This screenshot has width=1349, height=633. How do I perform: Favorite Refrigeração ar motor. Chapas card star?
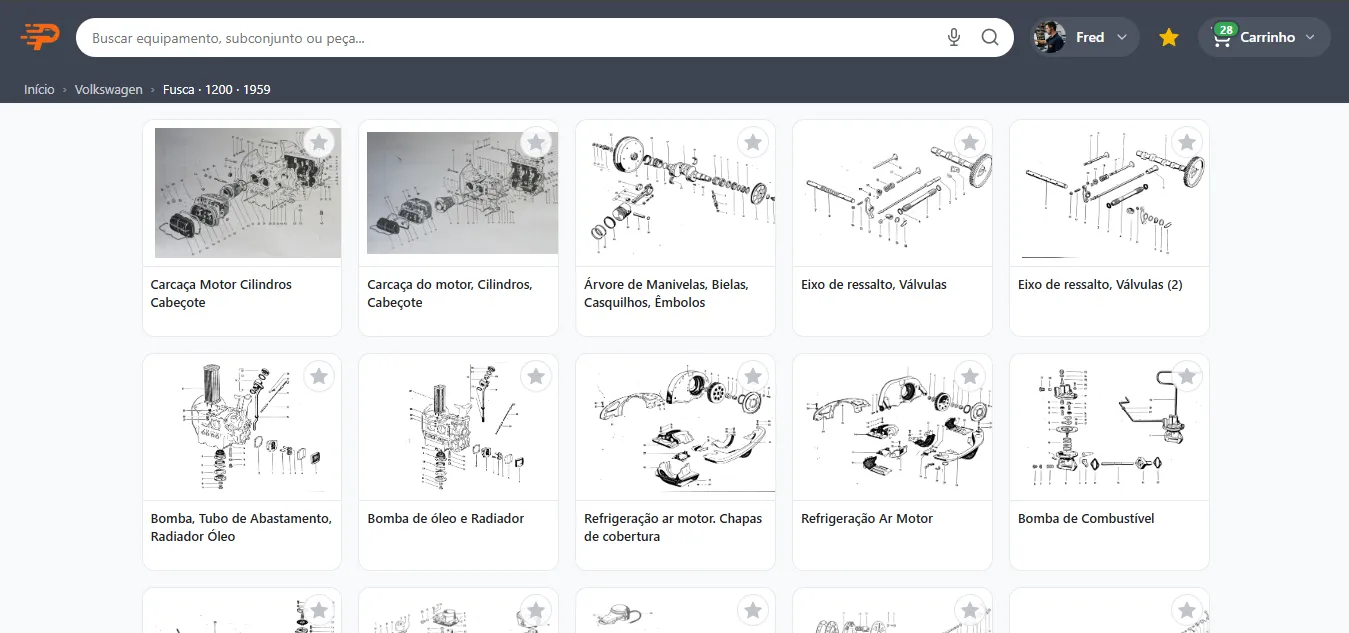tap(753, 377)
